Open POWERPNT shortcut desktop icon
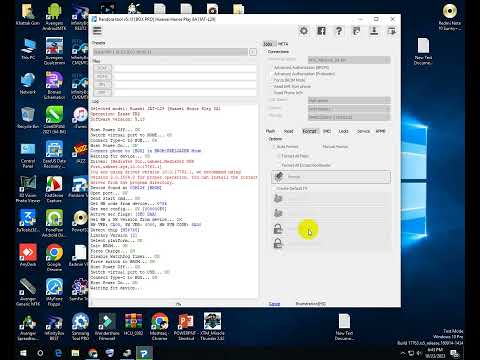 [186, 326]
